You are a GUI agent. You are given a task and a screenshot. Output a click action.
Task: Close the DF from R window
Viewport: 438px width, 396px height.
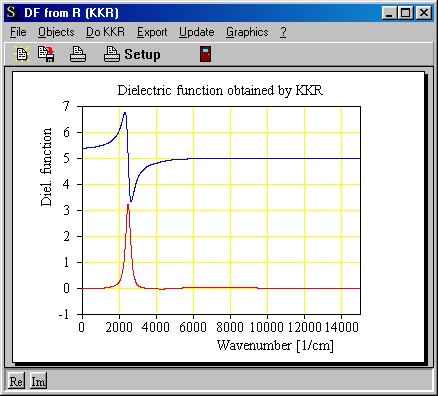coord(424,13)
